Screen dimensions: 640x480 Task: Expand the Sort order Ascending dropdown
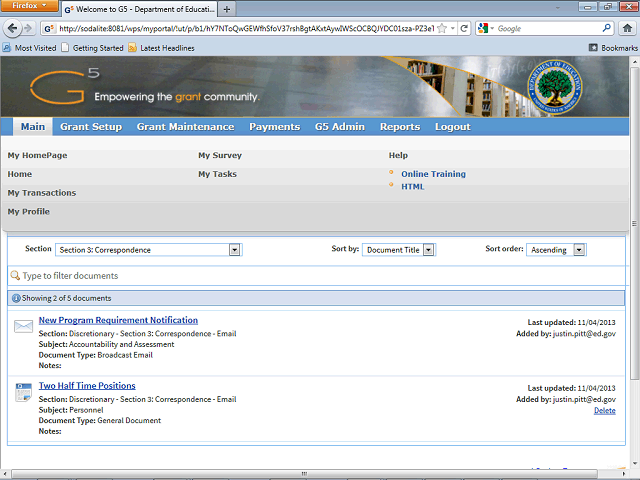point(579,249)
